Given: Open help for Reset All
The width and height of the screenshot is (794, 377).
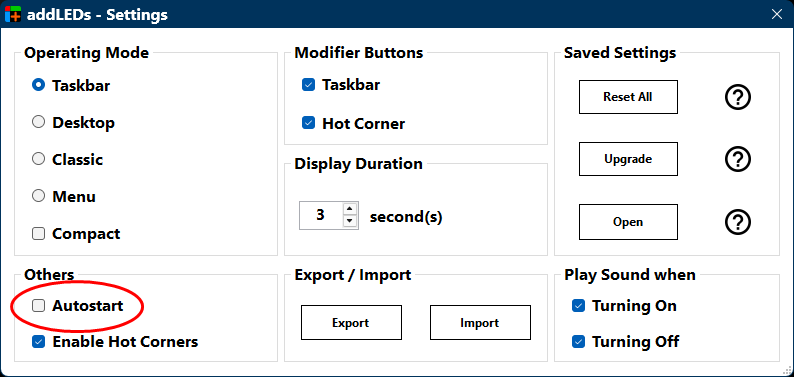Looking at the screenshot, I should (737, 97).
